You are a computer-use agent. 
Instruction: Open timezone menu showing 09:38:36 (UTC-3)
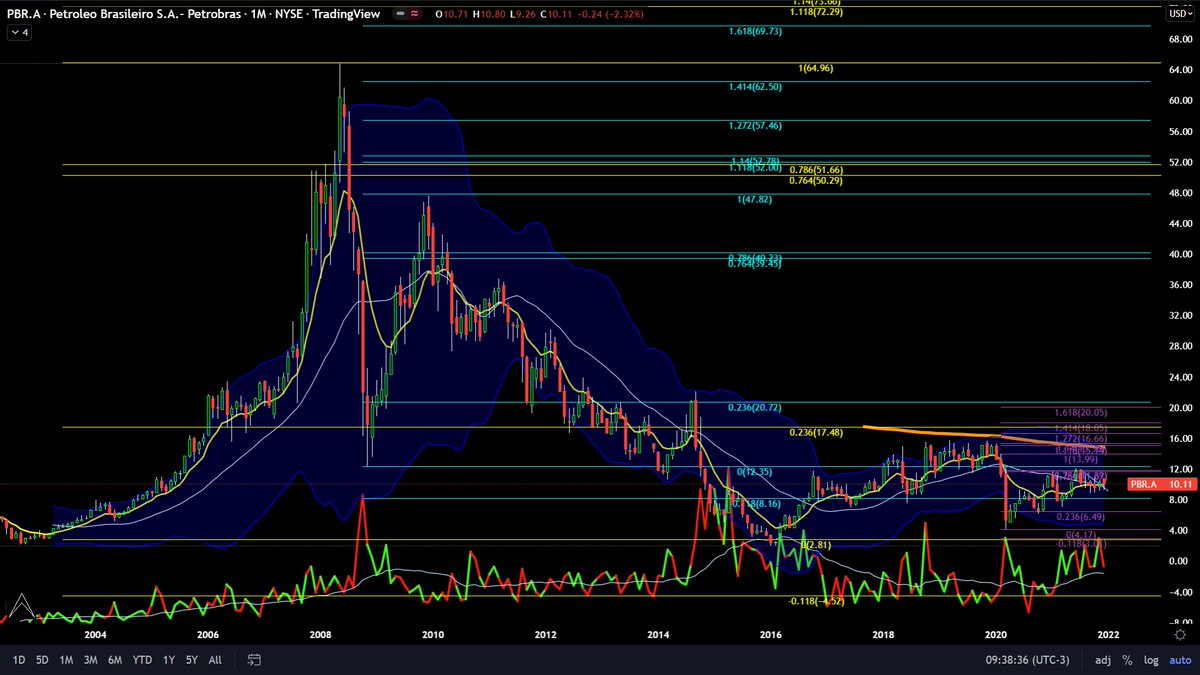[x=1025, y=660]
